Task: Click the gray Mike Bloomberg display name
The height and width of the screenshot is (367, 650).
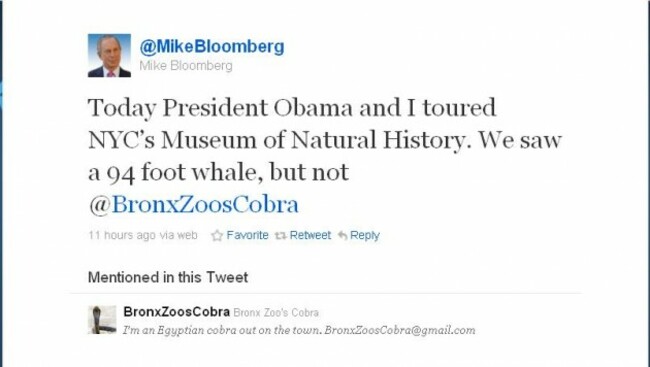Action: point(186,66)
